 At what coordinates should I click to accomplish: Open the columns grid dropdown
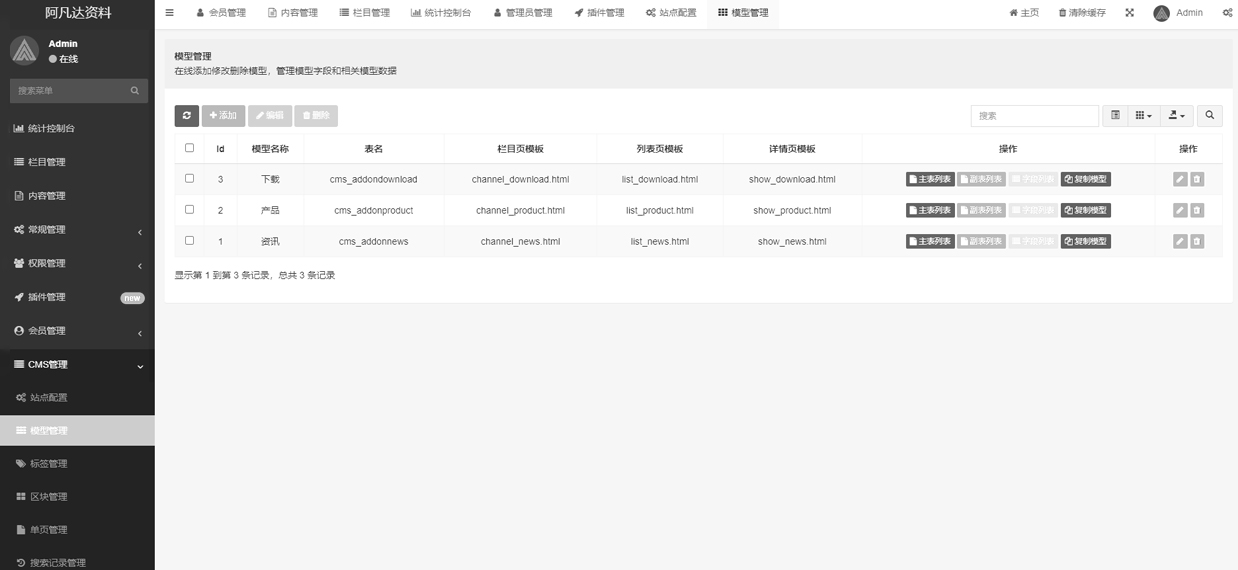pos(1144,116)
